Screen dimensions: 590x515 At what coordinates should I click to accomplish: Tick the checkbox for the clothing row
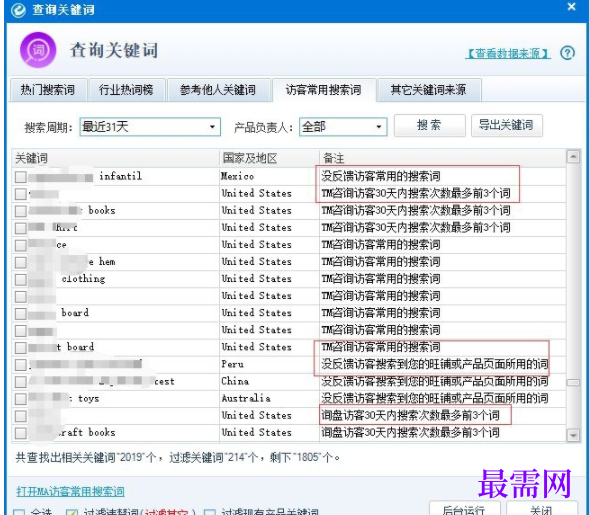click(x=21, y=279)
